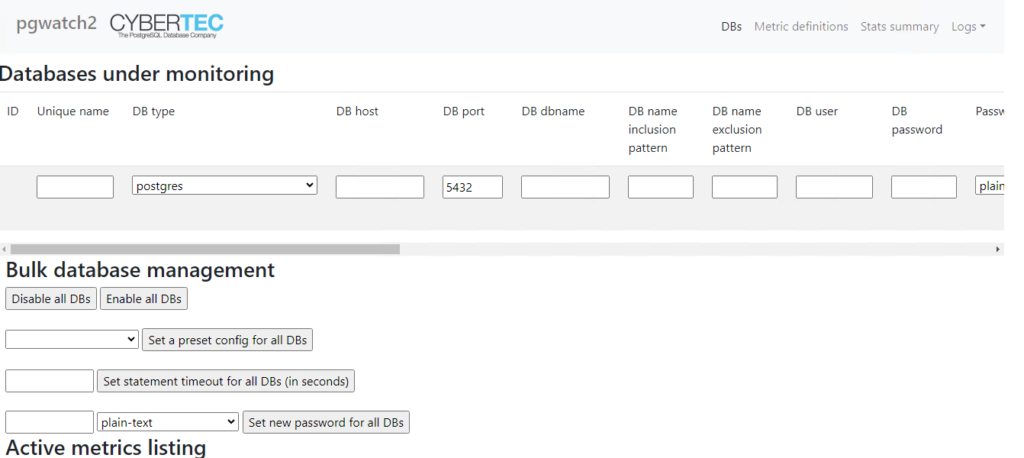Focus the Unique name input field
Viewport: 1024px width, 458px height.
[x=75, y=187]
